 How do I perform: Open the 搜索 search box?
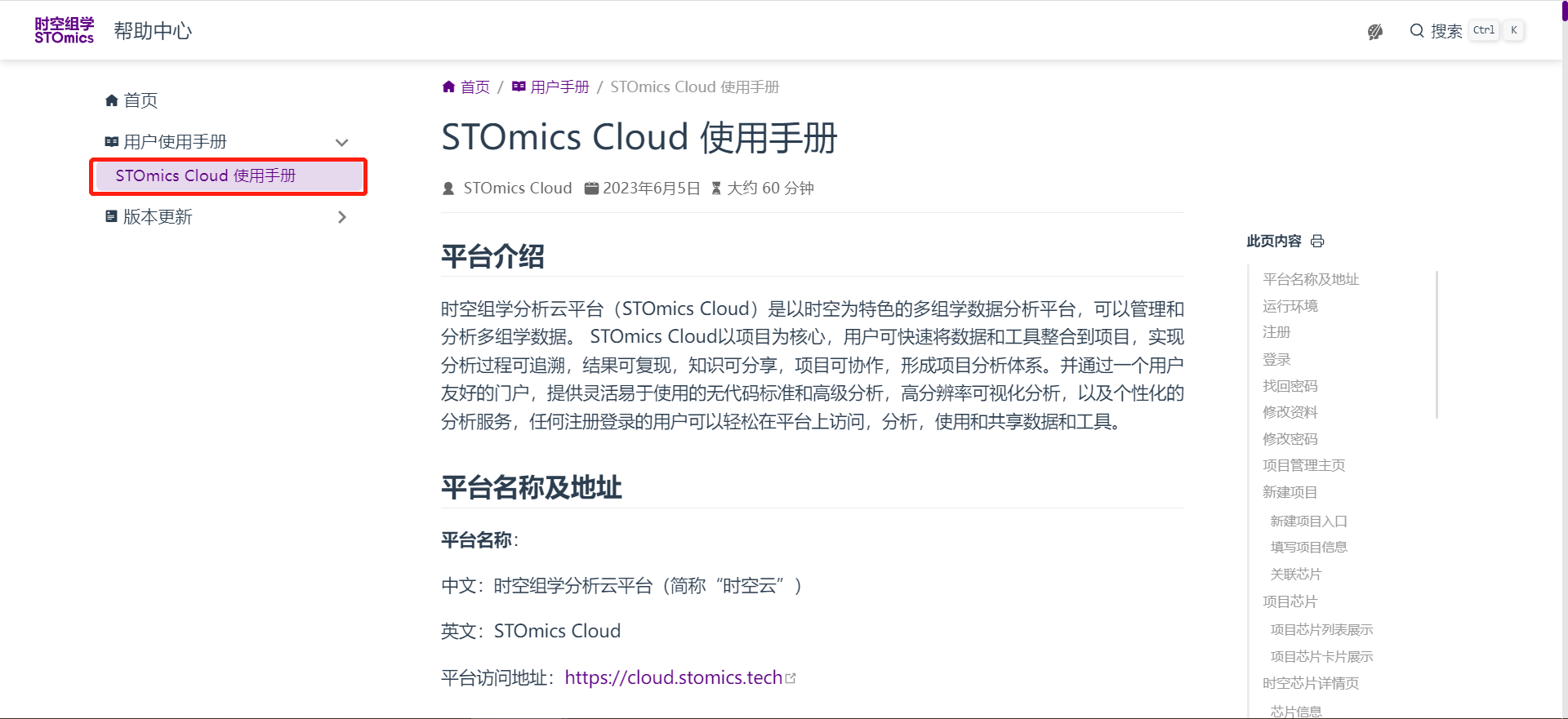coord(1467,31)
